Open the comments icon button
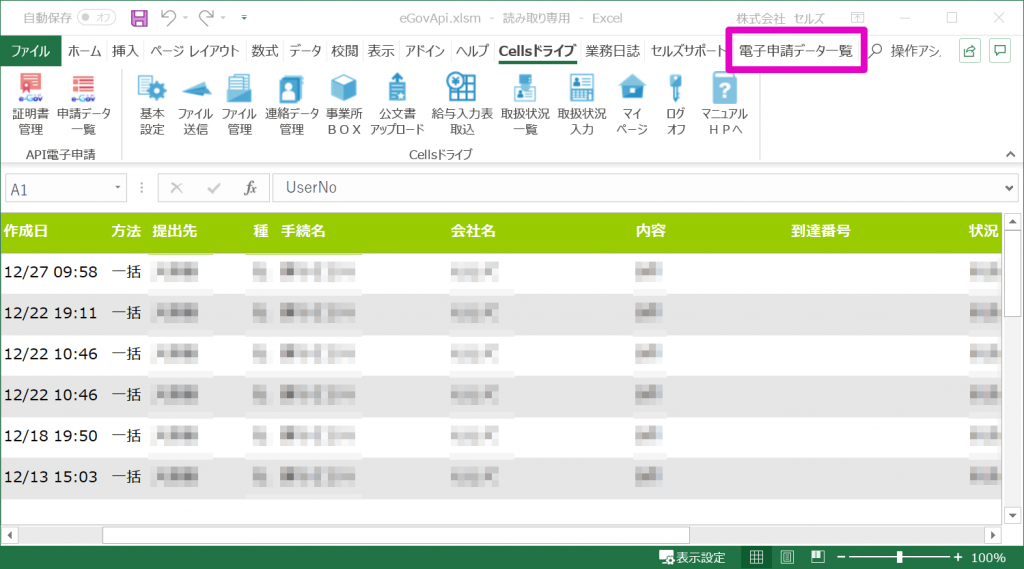This screenshot has width=1024, height=569. 1000,51
